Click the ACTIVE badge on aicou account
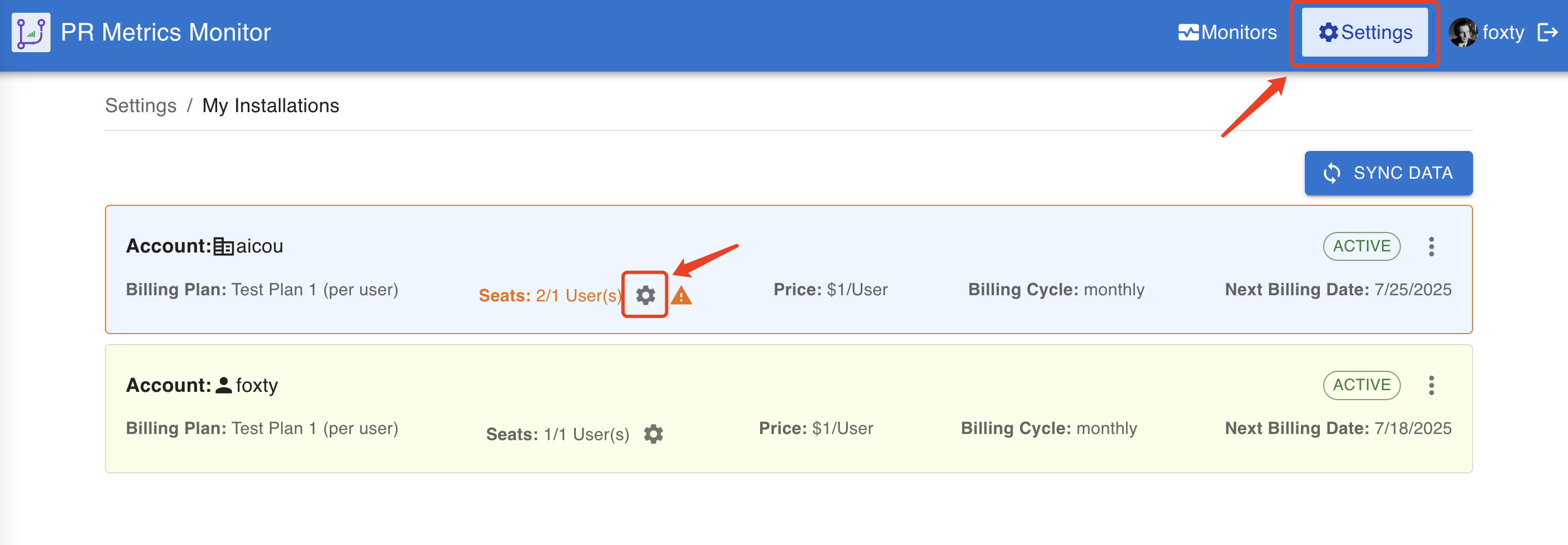The height and width of the screenshot is (545, 1568). click(x=1361, y=246)
